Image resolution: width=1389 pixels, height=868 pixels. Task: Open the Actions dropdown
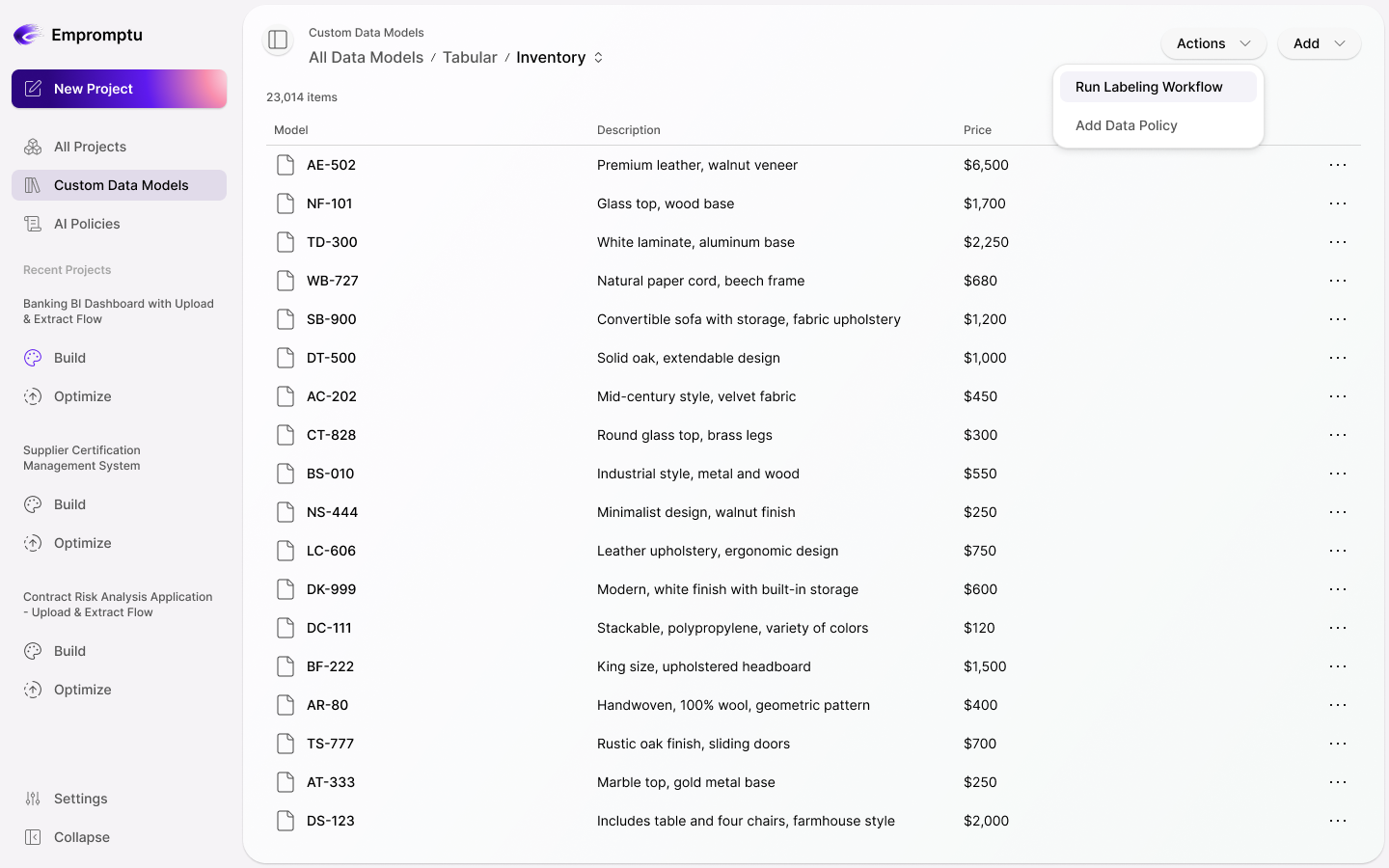pyautogui.click(x=1212, y=43)
